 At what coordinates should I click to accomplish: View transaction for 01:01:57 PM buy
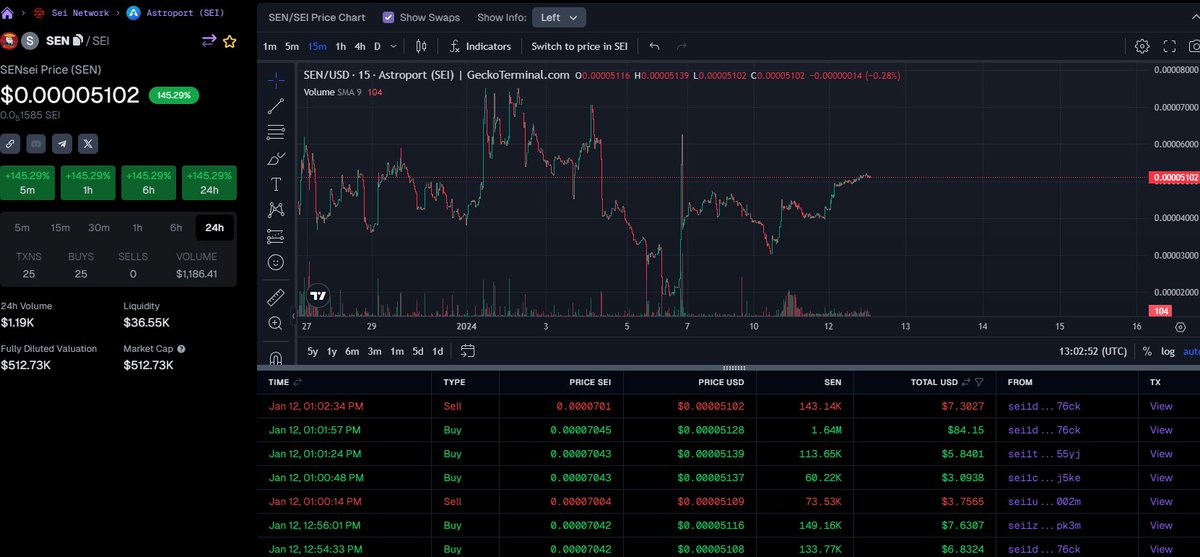coord(1161,430)
